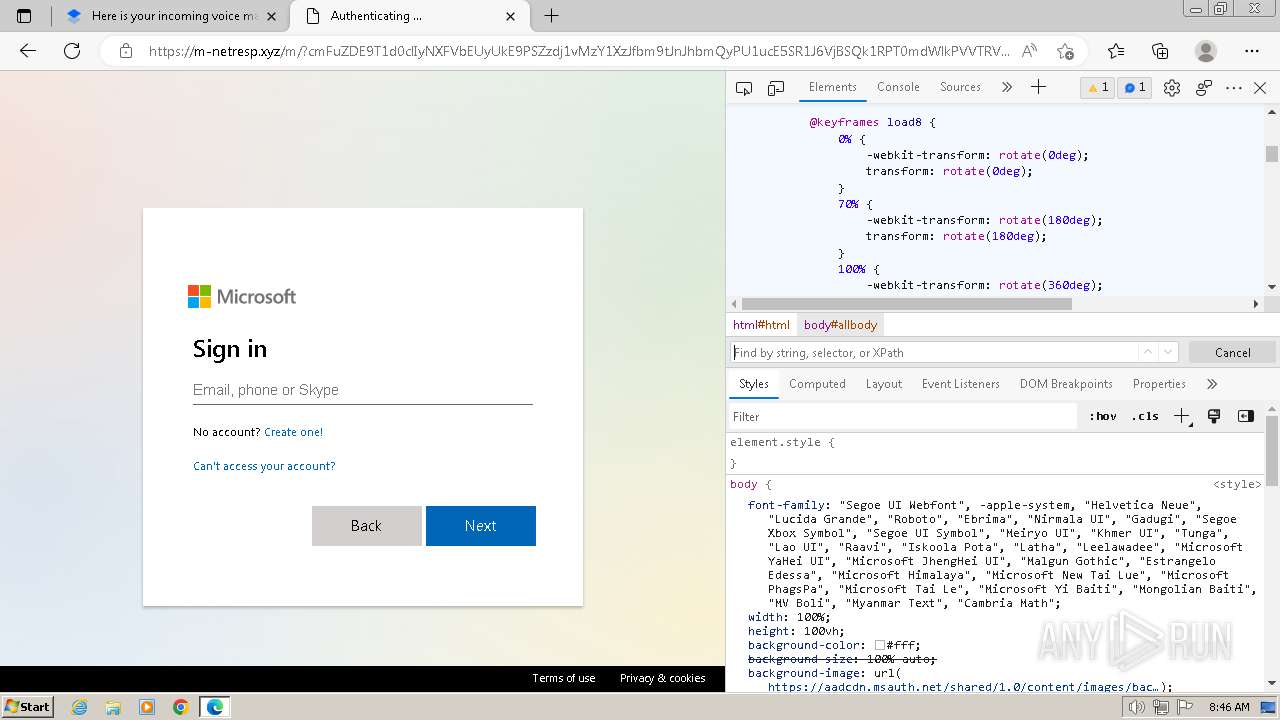This screenshot has height=720, width=1280.
Task: Add a new DevTools tool tab
Action: (1038, 88)
